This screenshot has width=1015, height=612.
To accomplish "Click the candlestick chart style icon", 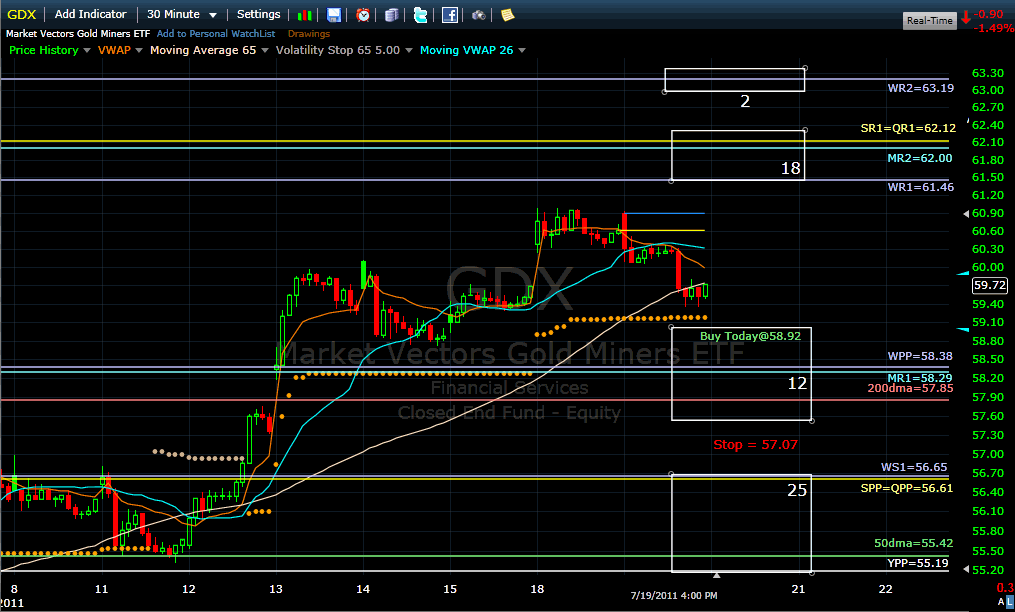I will click(307, 15).
